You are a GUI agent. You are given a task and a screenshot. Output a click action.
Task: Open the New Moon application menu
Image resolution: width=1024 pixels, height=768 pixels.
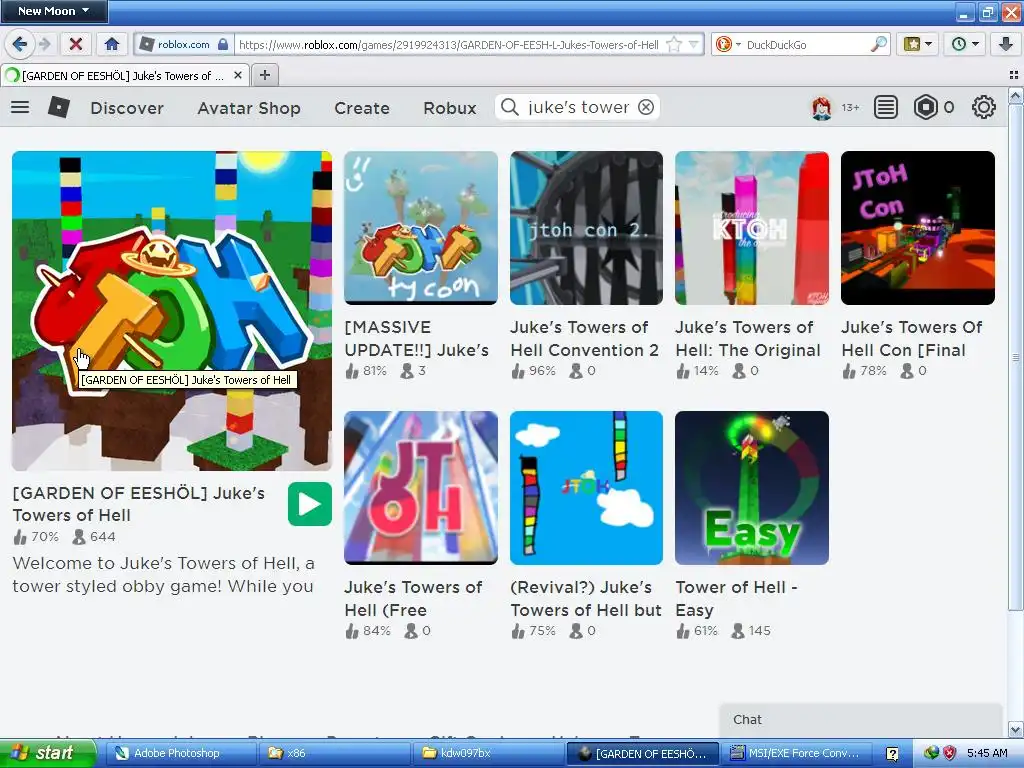pos(54,11)
